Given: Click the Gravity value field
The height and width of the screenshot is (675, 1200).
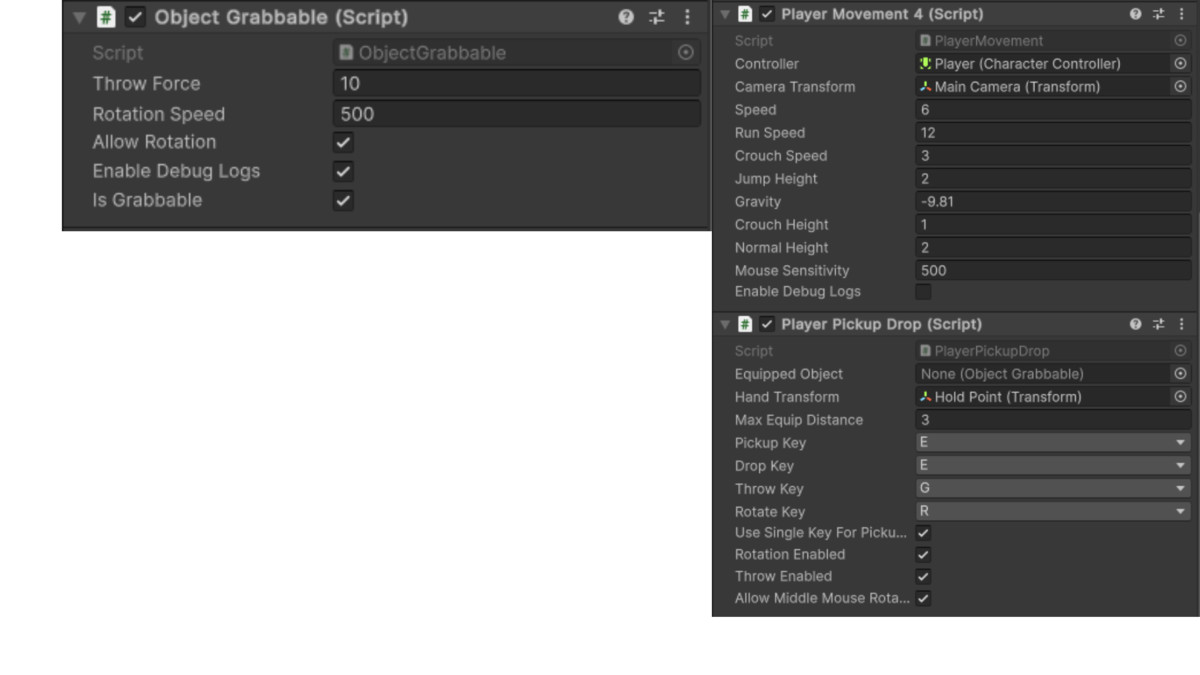Looking at the screenshot, I should [x=1053, y=201].
